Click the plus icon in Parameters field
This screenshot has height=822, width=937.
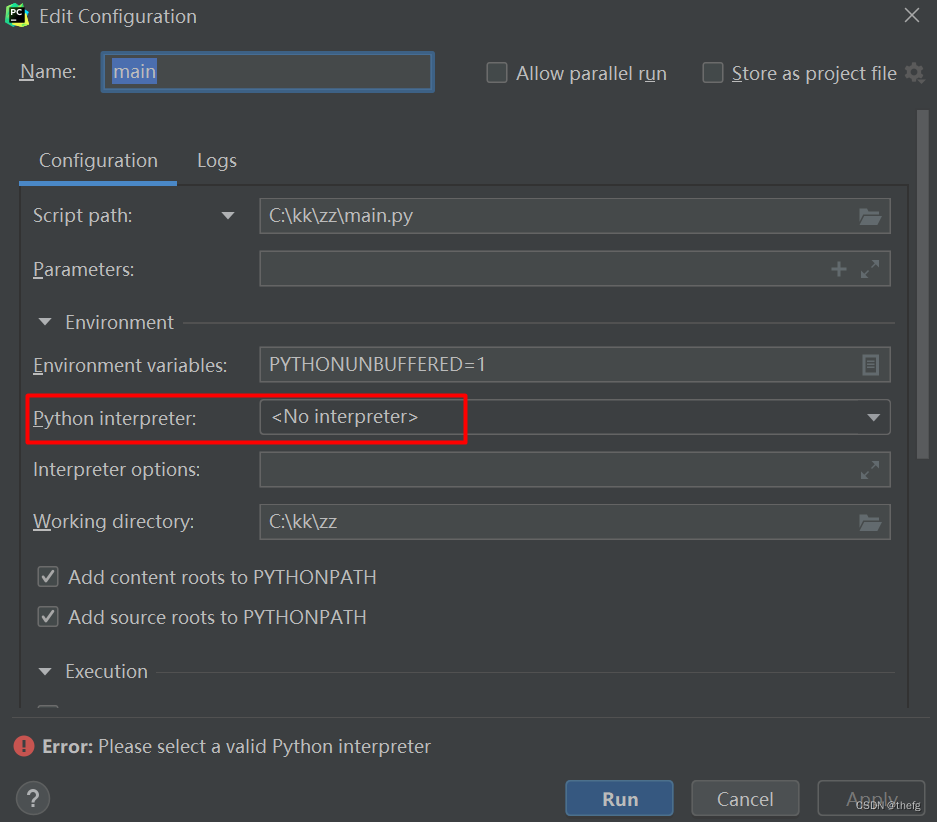tap(838, 269)
